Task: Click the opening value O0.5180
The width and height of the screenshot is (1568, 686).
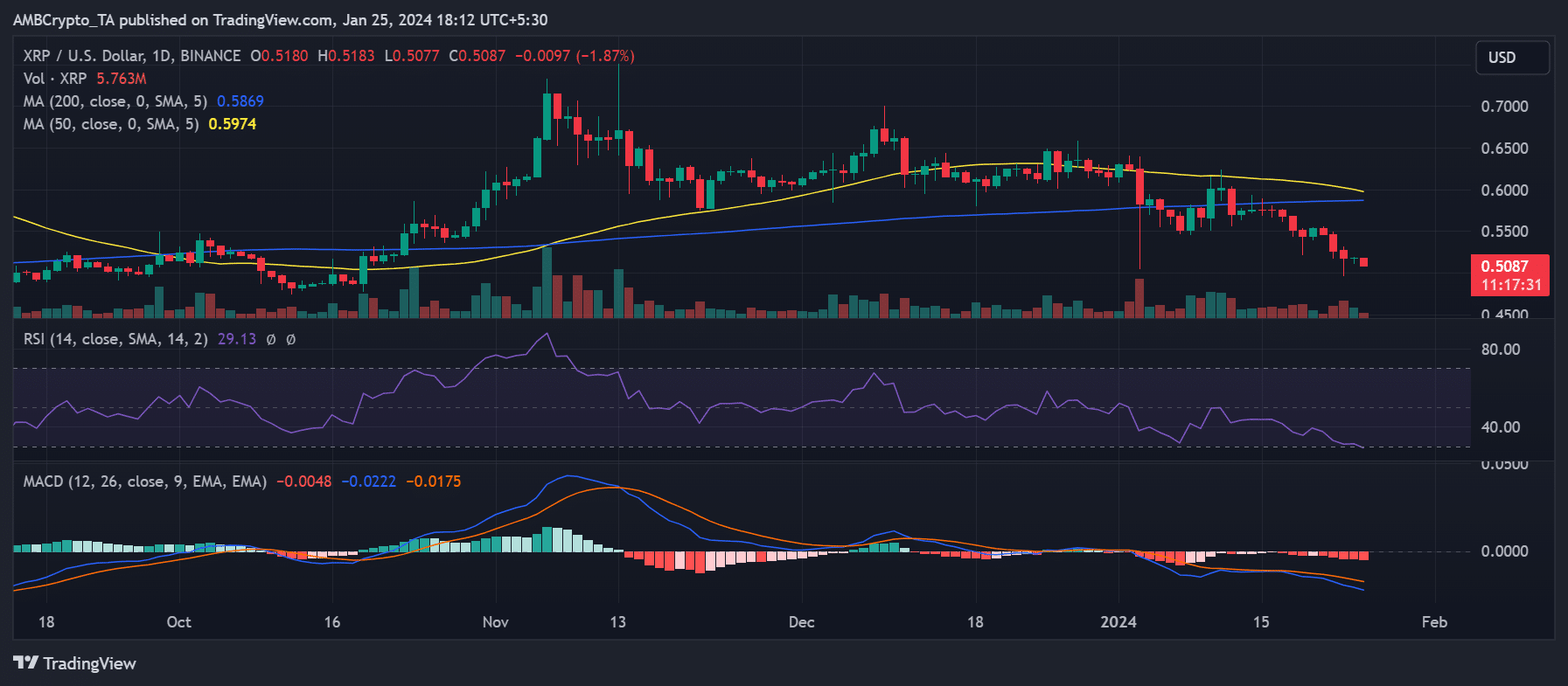Action: (279, 56)
